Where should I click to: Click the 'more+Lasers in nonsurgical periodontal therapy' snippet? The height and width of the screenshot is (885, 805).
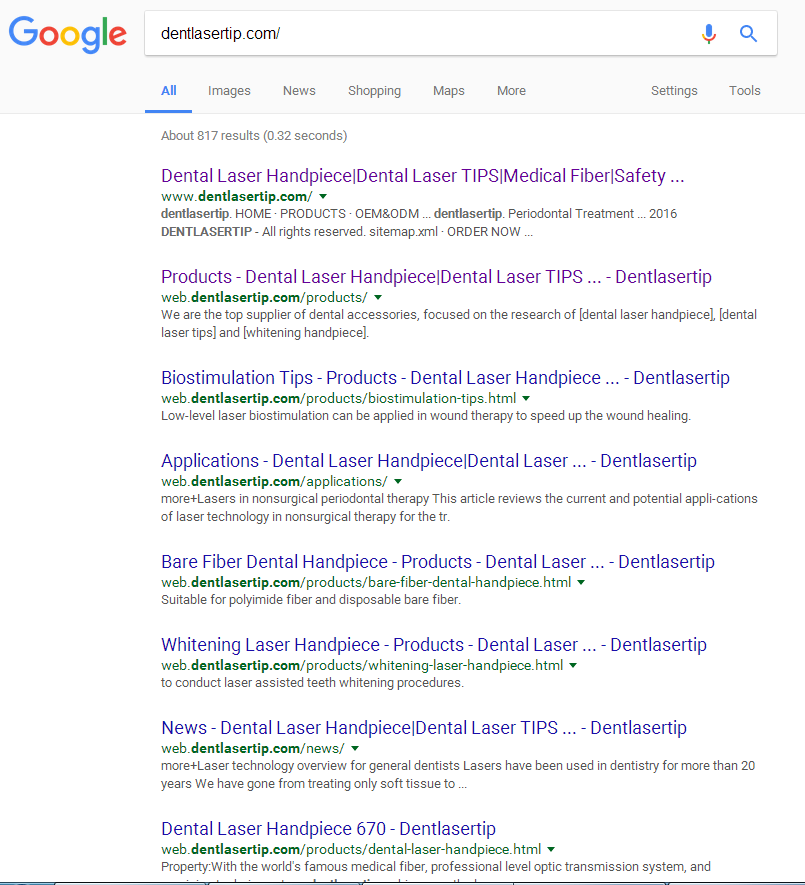point(459,508)
